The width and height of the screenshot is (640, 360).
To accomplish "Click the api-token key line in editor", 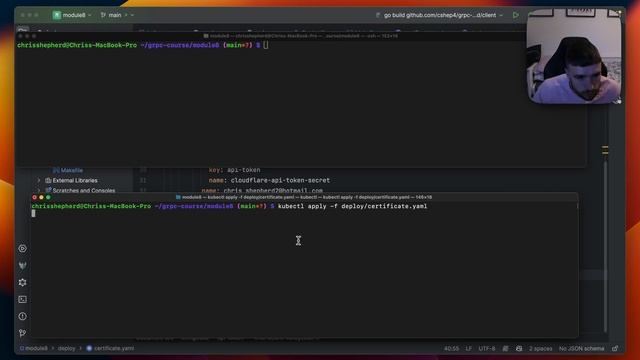I will click(234, 170).
